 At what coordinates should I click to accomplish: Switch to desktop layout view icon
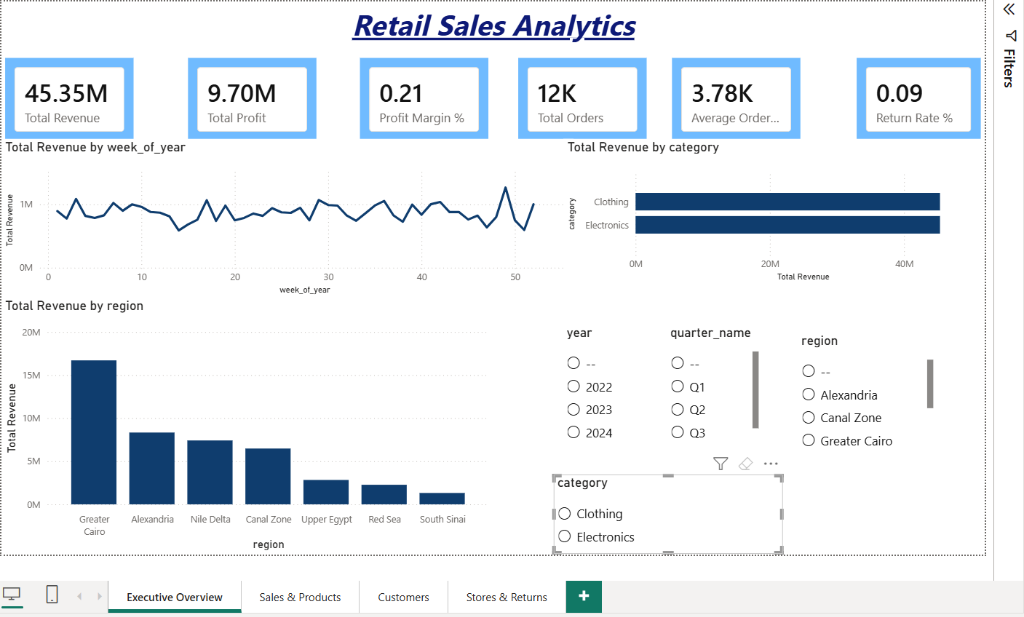(x=12, y=595)
